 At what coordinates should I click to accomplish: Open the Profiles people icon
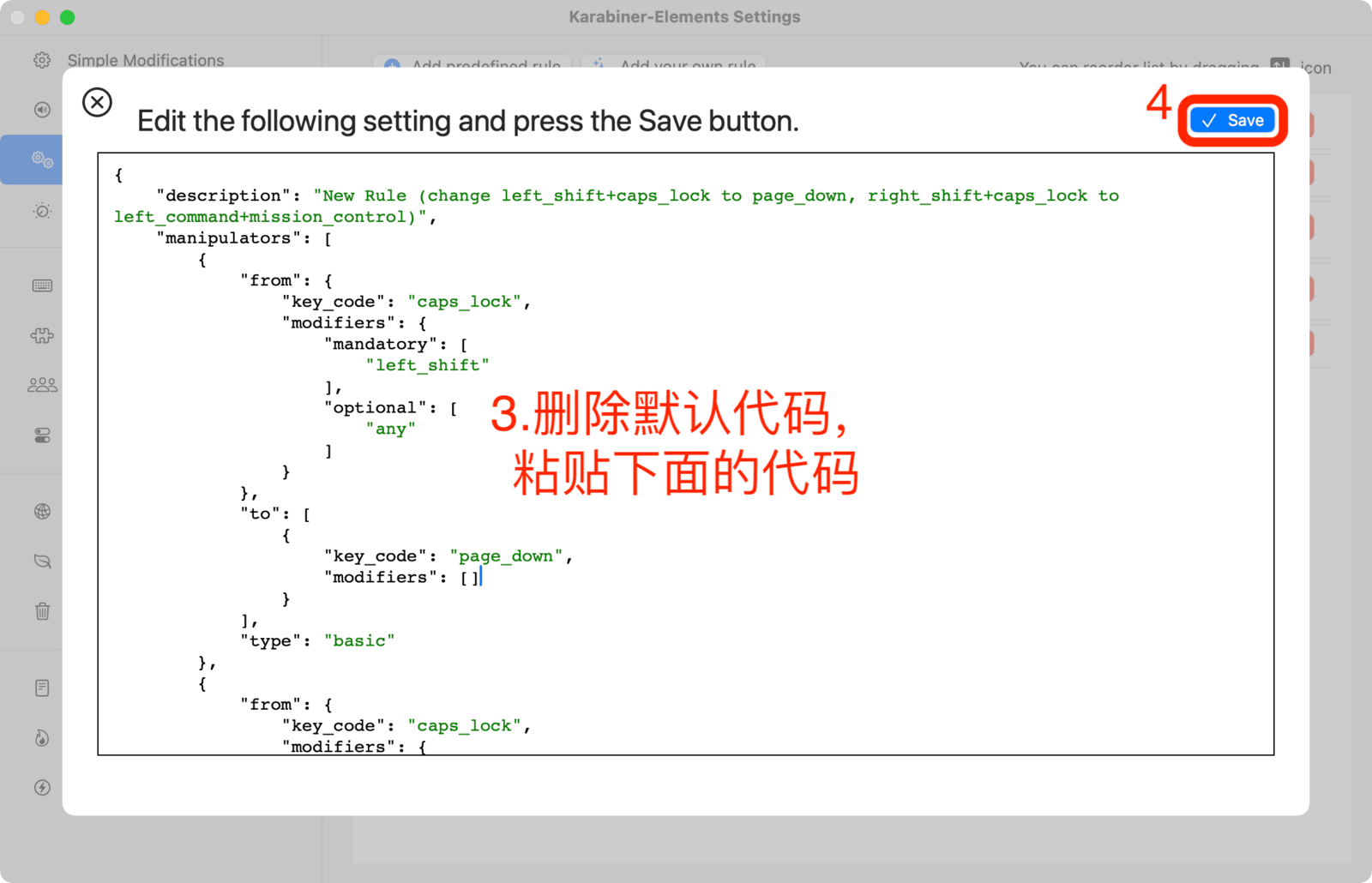[42, 385]
